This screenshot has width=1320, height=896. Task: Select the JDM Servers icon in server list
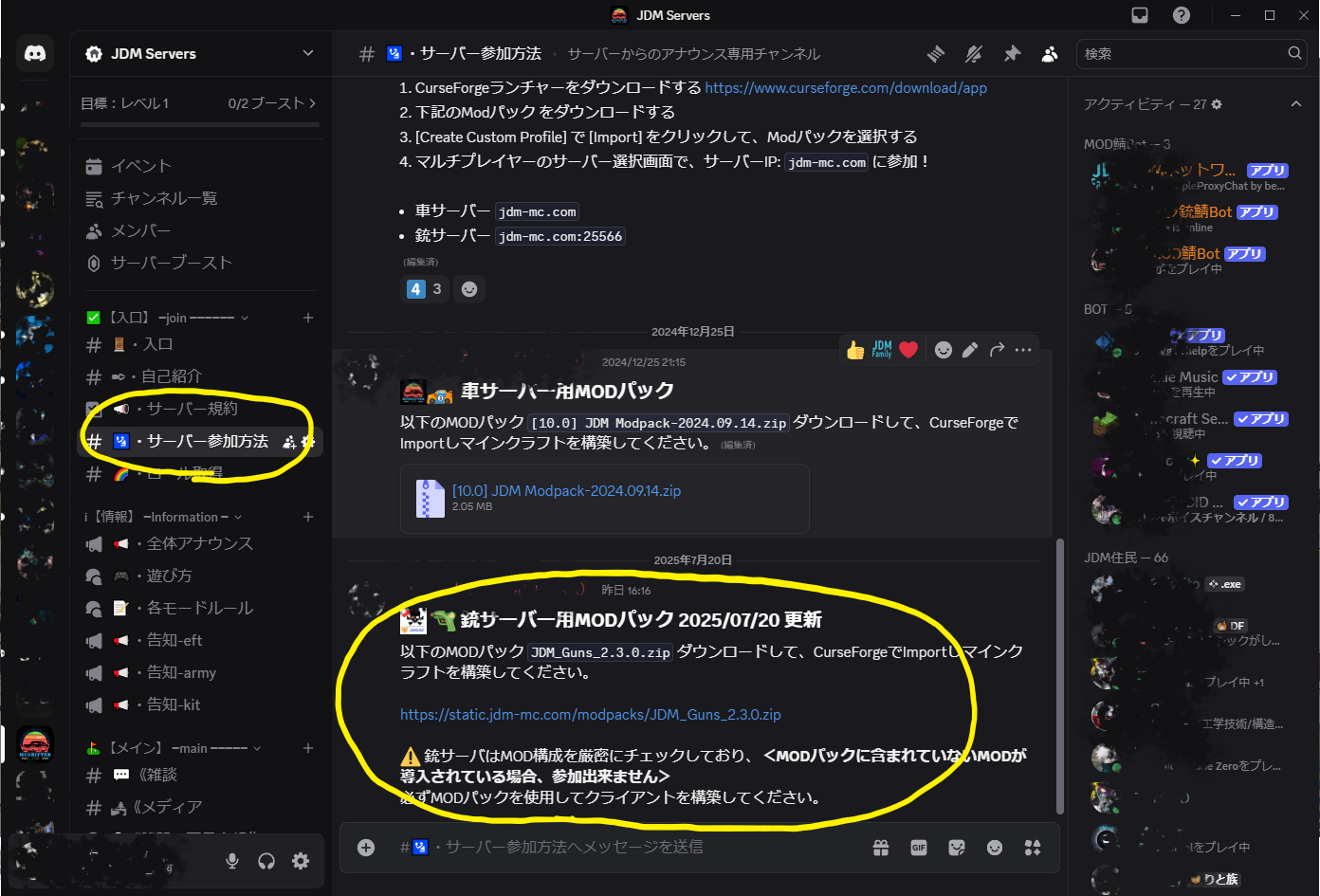click(x=35, y=744)
